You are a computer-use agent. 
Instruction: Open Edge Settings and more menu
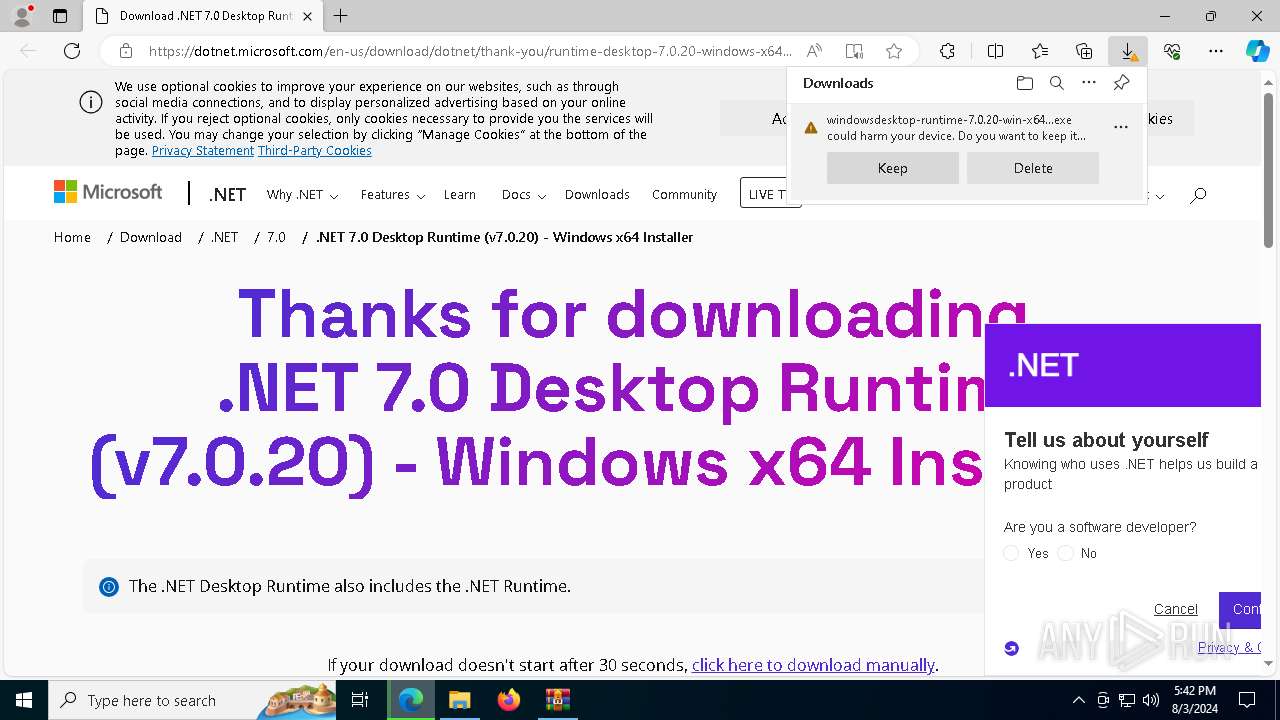pyautogui.click(x=1216, y=51)
